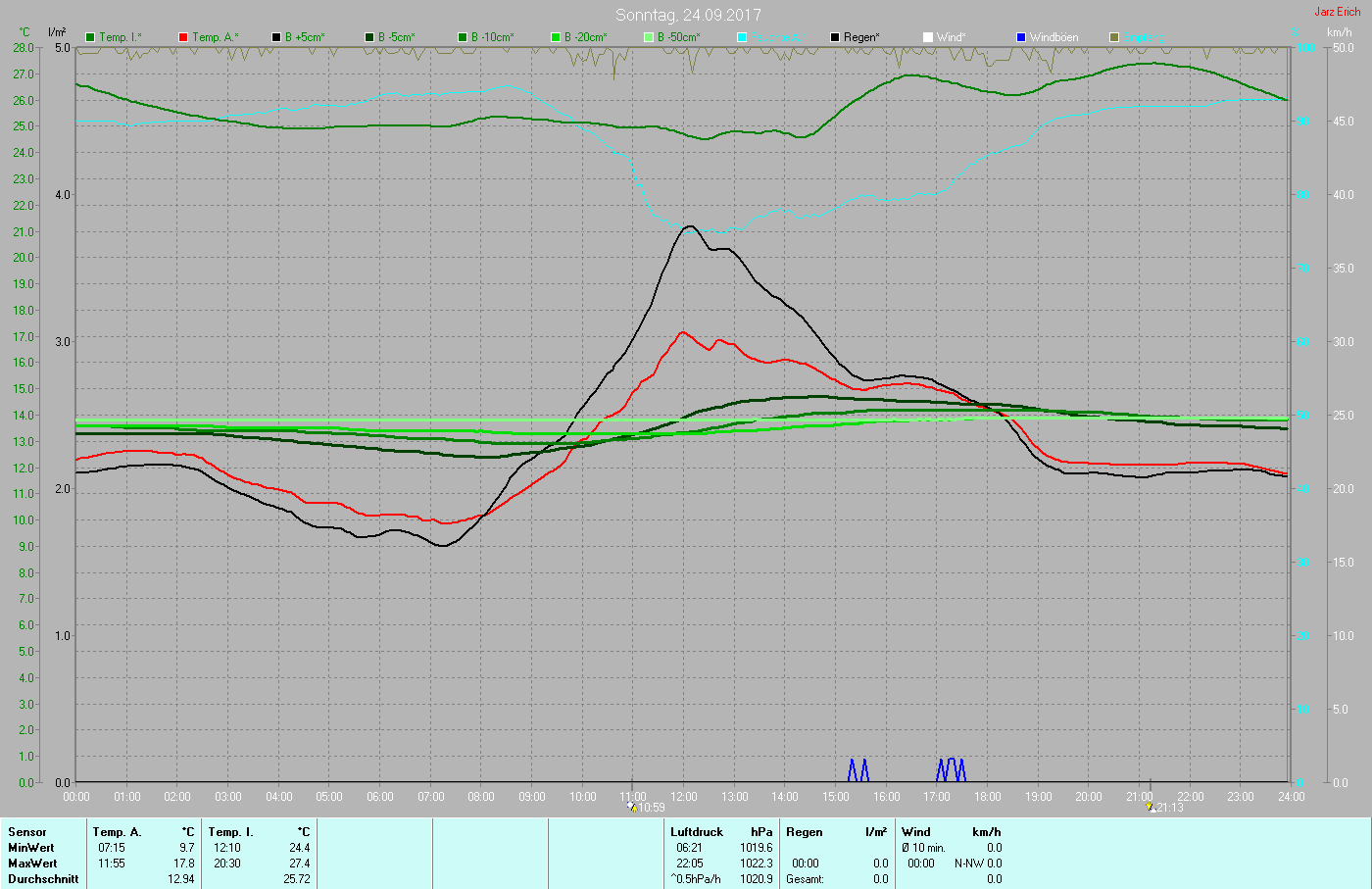Screen dimensions: 1372x889
Task: Click the B -20cm legend swatch
Action: pos(556,37)
